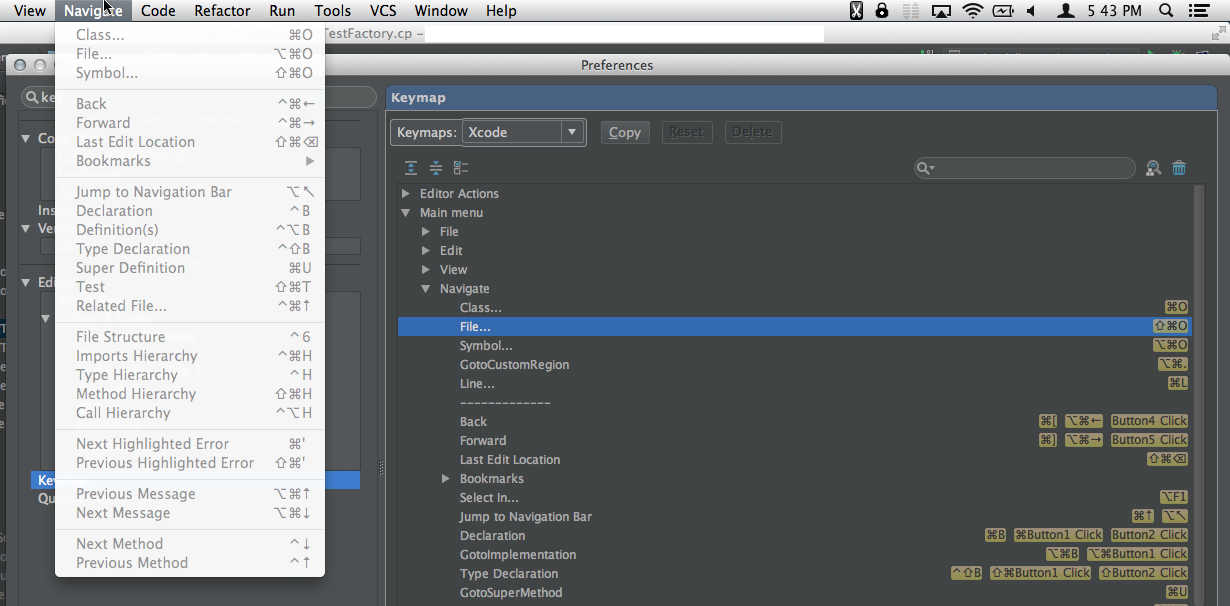1230x606 pixels.
Task: Select Back row in keymap tree
Action: pyautogui.click(x=795, y=422)
